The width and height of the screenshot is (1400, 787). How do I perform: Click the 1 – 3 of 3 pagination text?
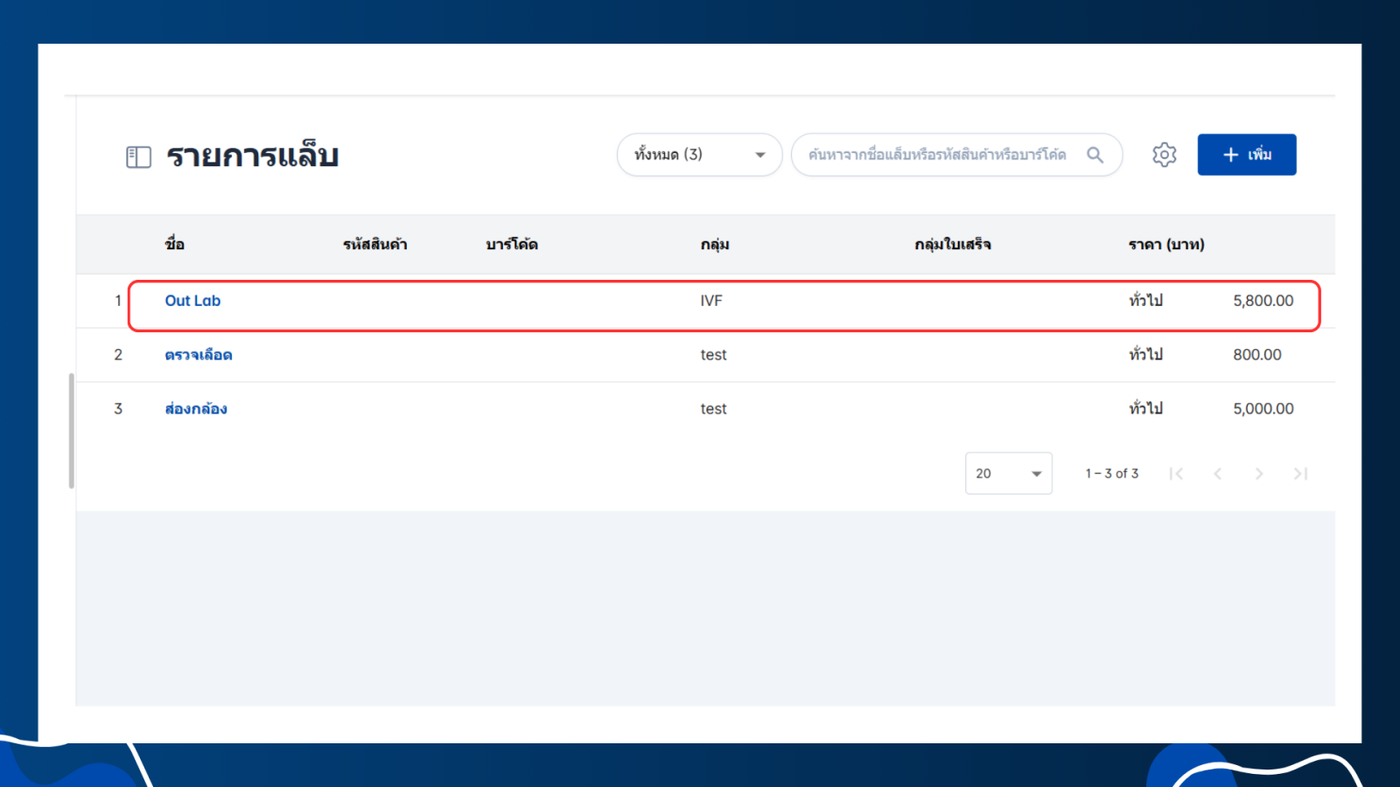tap(1112, 473)
